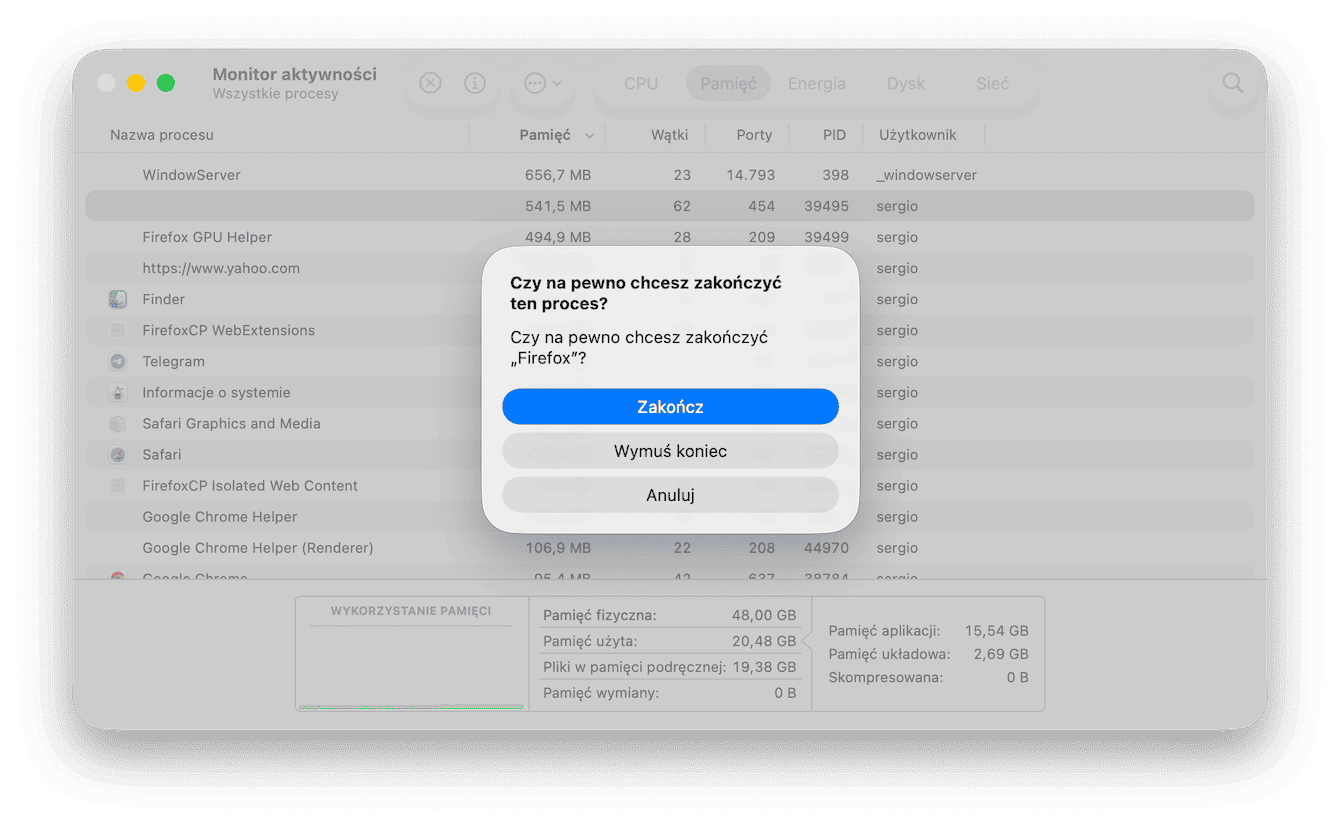Select the WindowServer process name
The image size is (1340, 826).
pyautogui.click(x=192, y=175)
